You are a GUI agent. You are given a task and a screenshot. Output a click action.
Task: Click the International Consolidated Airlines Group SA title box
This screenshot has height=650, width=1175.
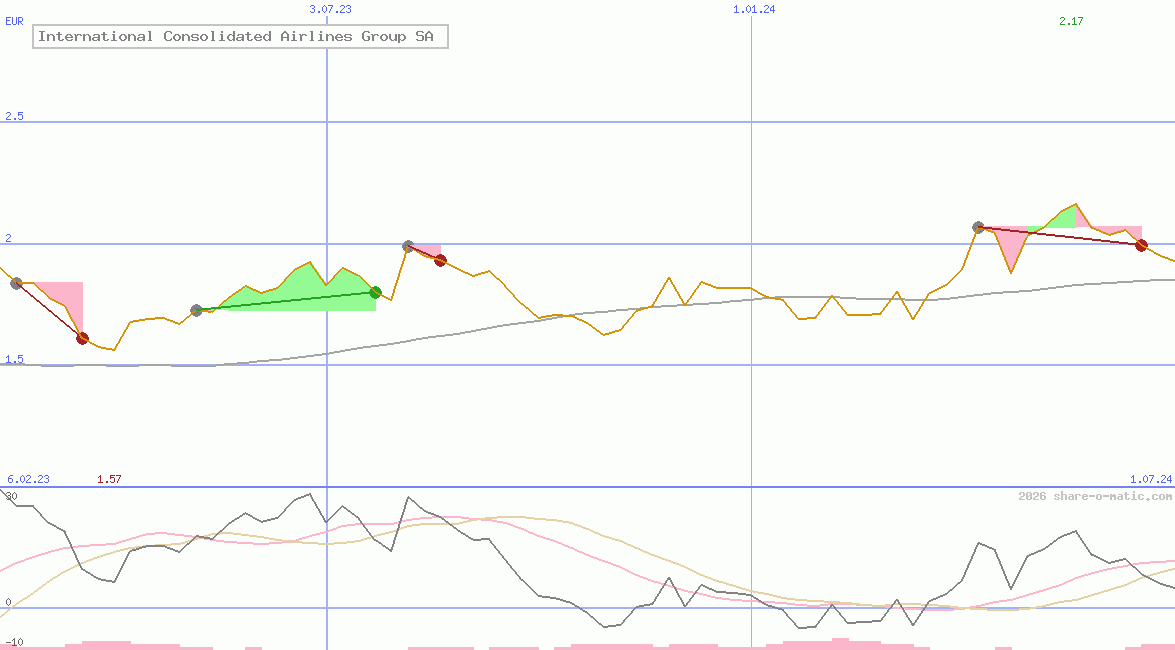240,37
